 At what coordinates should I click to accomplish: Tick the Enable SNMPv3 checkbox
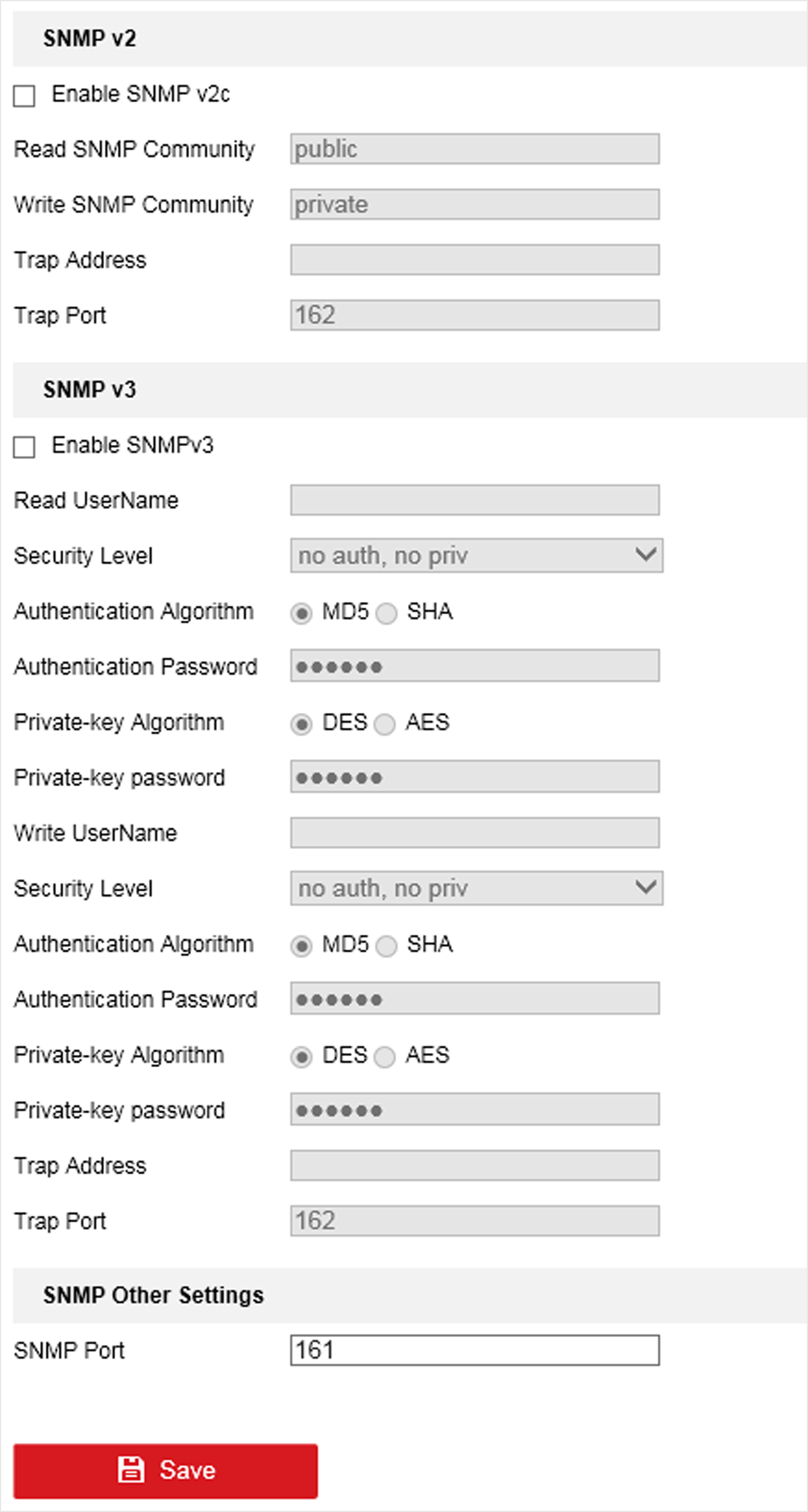coord(24,447)
